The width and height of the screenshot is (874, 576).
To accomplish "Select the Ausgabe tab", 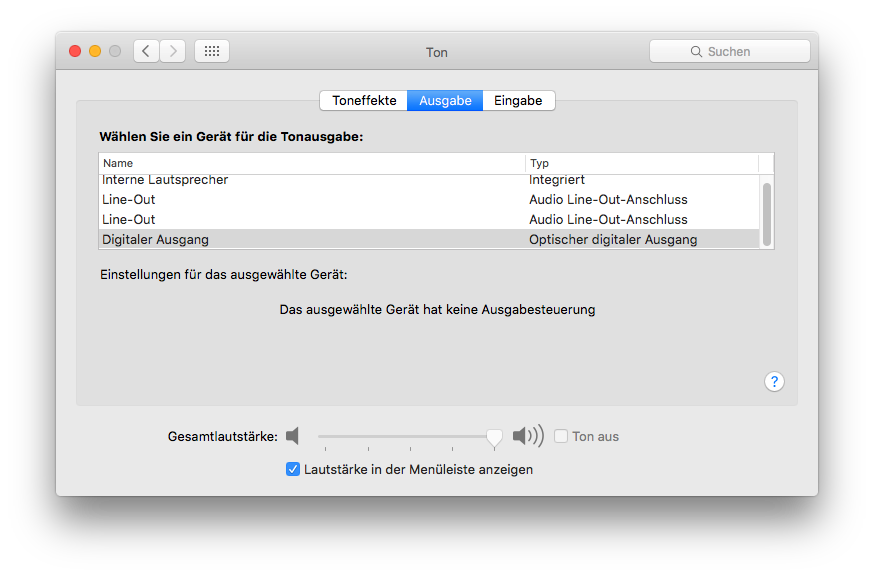I will point(445,100).
